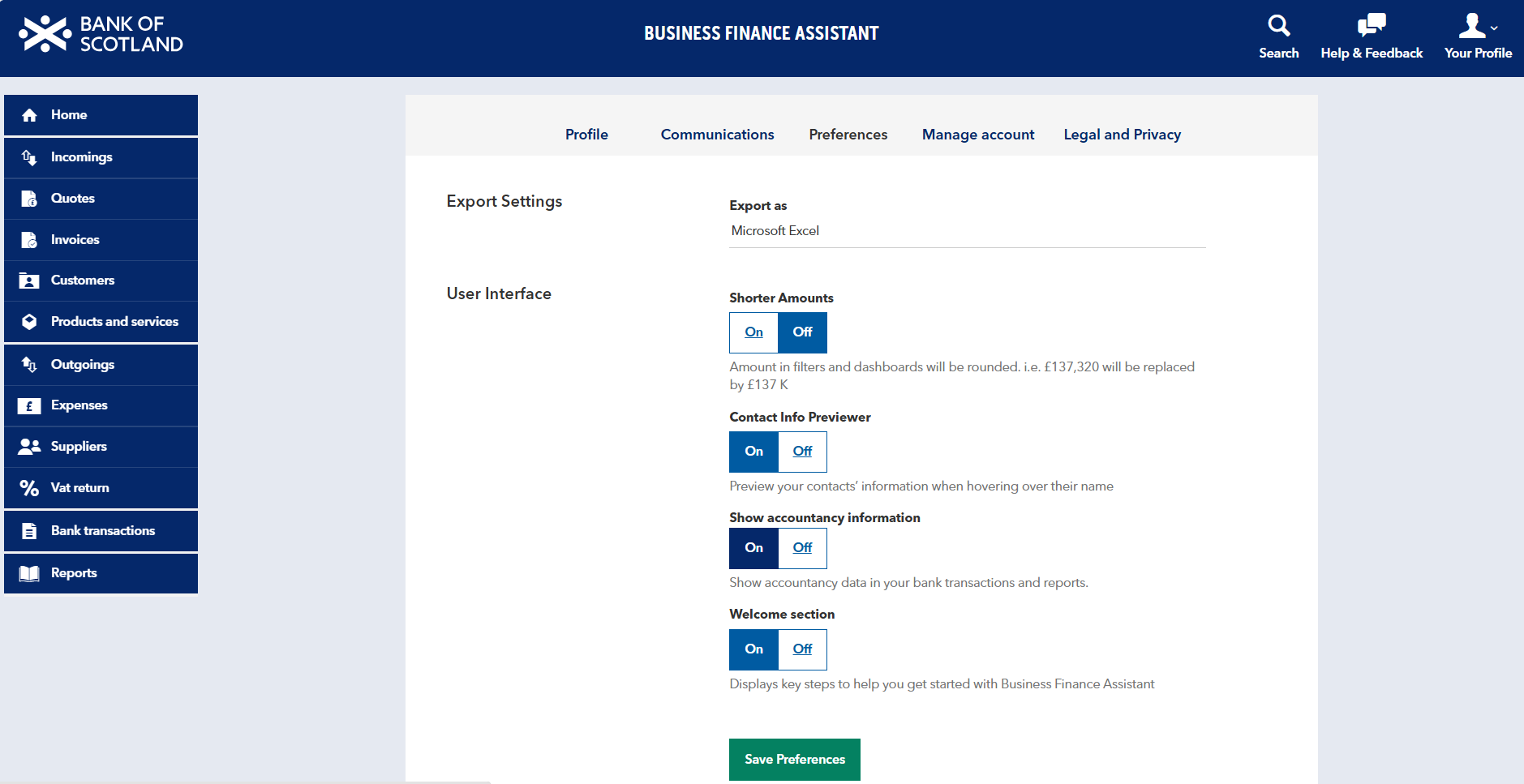Open the Legal and Privacy tab
The height and width of the screenshot is (784, 1524).
pos(1123,135)
